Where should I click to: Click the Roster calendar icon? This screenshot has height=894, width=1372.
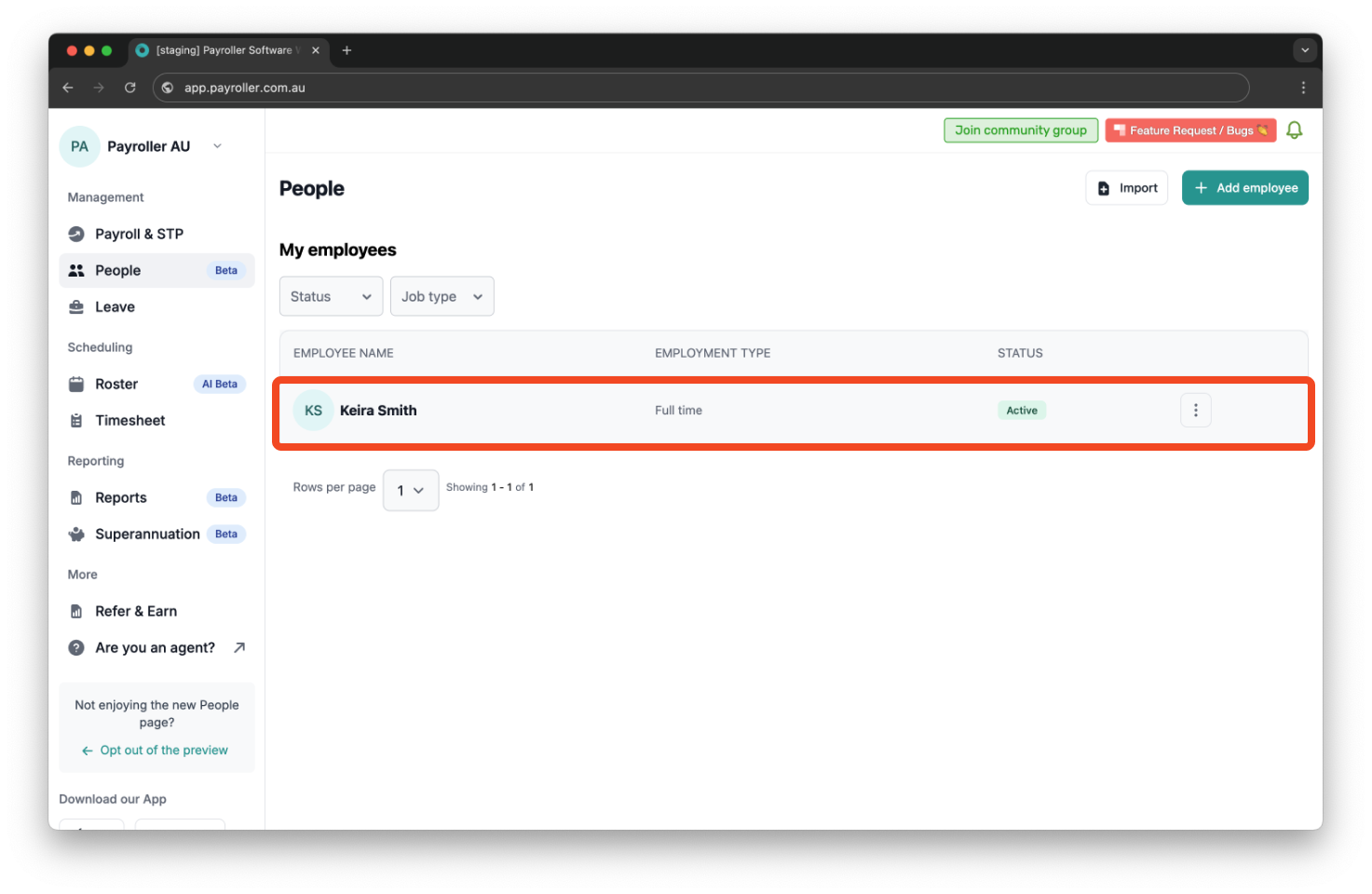coord(77,384)
